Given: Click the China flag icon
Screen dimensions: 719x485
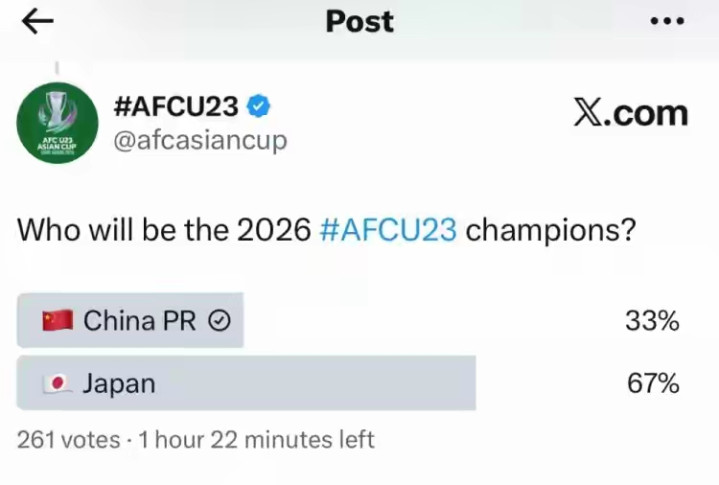Looking at the screenshot, I should point(58,320).
